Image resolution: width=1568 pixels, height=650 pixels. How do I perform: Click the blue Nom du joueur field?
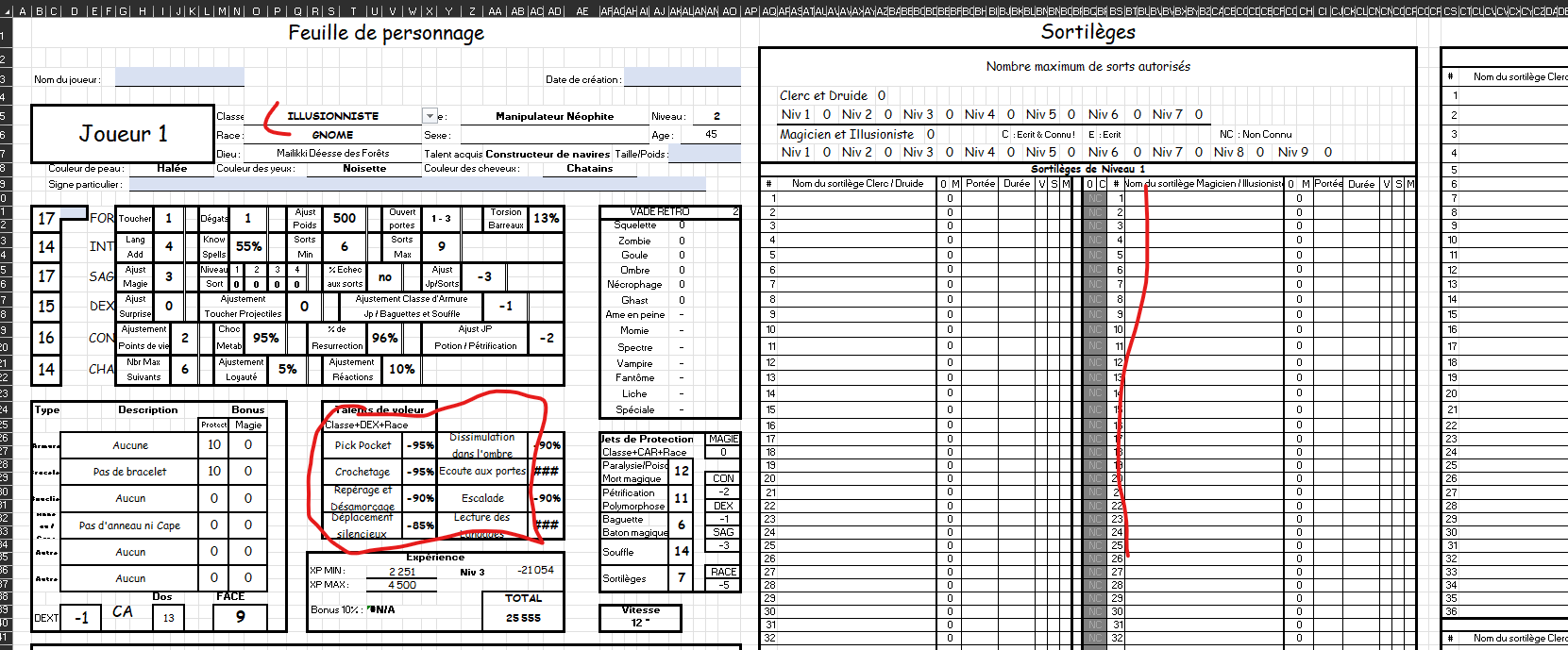tap(179, 78)
